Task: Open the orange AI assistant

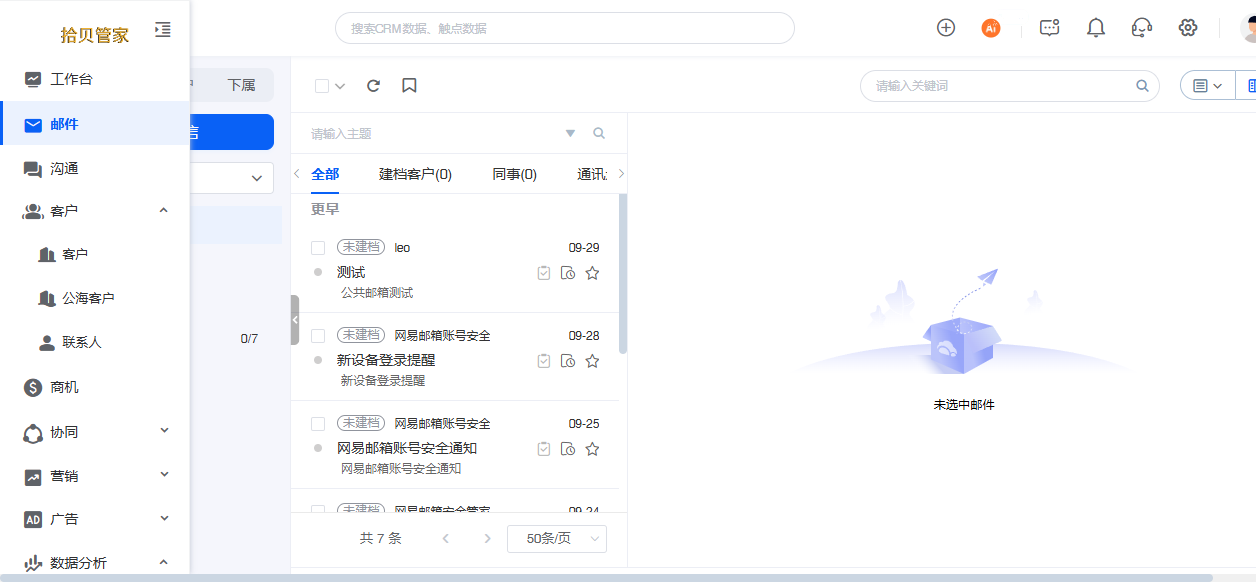Action: (x=991, y=28)
